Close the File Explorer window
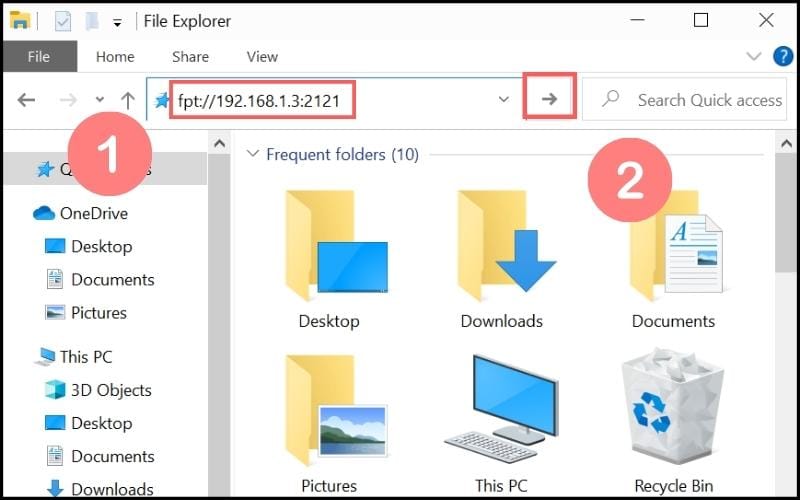The image size is (800, 500). click(766, 20)
